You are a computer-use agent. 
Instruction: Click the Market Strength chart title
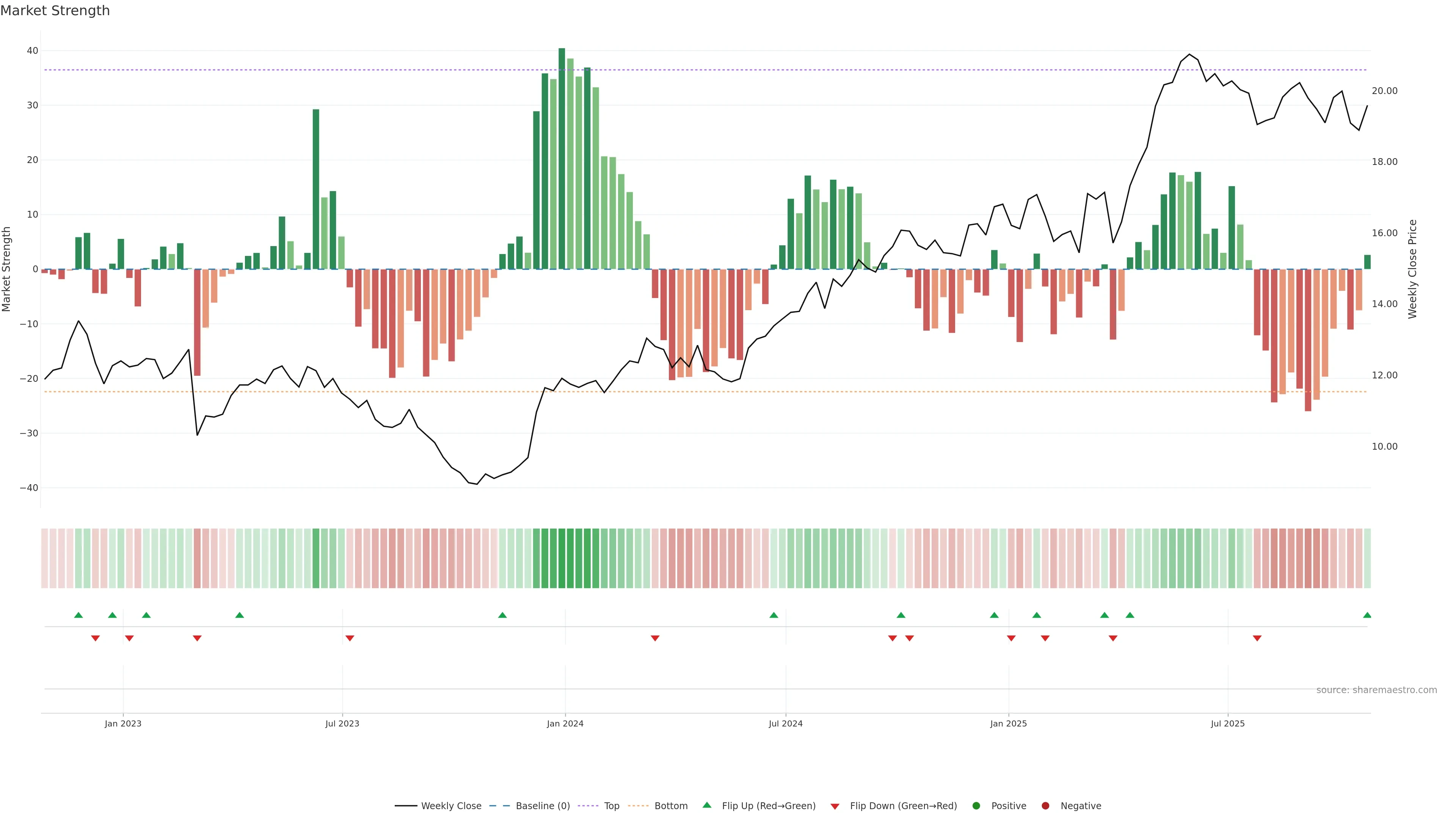[55, 11]
